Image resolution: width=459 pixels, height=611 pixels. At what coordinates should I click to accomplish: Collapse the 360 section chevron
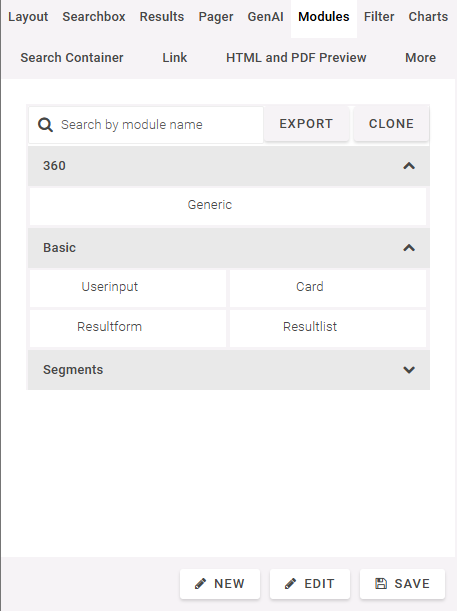pyautogui.click(x=409, y=166)
